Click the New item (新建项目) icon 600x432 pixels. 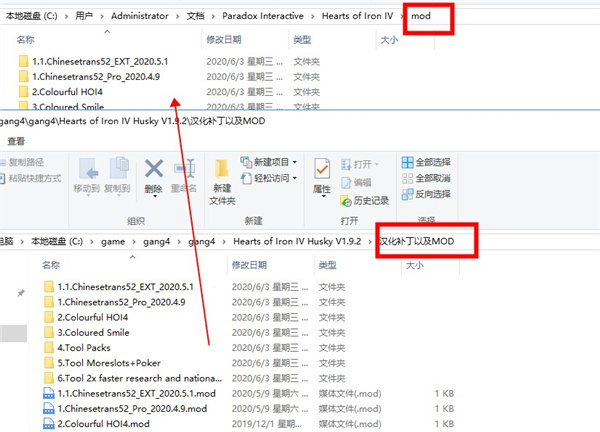click(246, 162)
